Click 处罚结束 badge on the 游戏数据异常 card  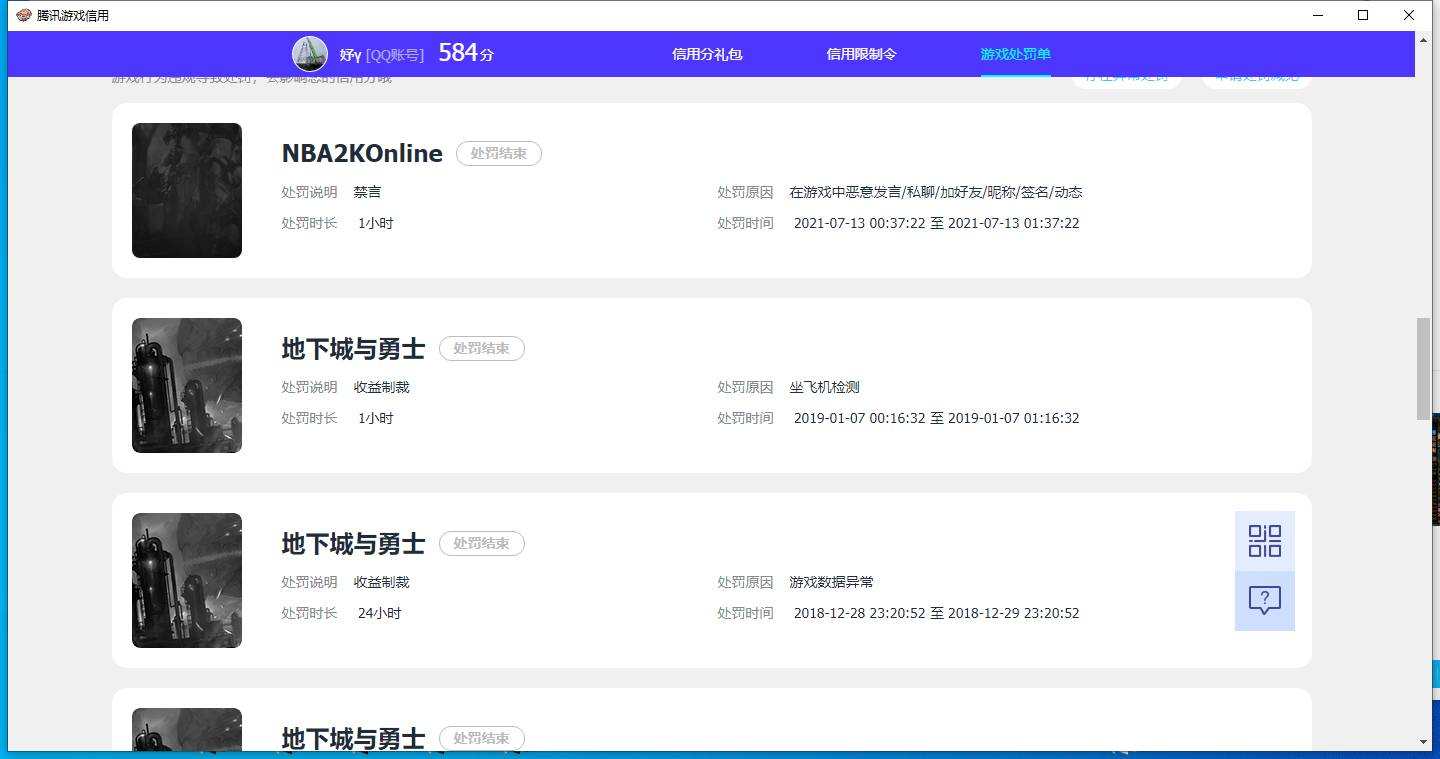point(482,543)
